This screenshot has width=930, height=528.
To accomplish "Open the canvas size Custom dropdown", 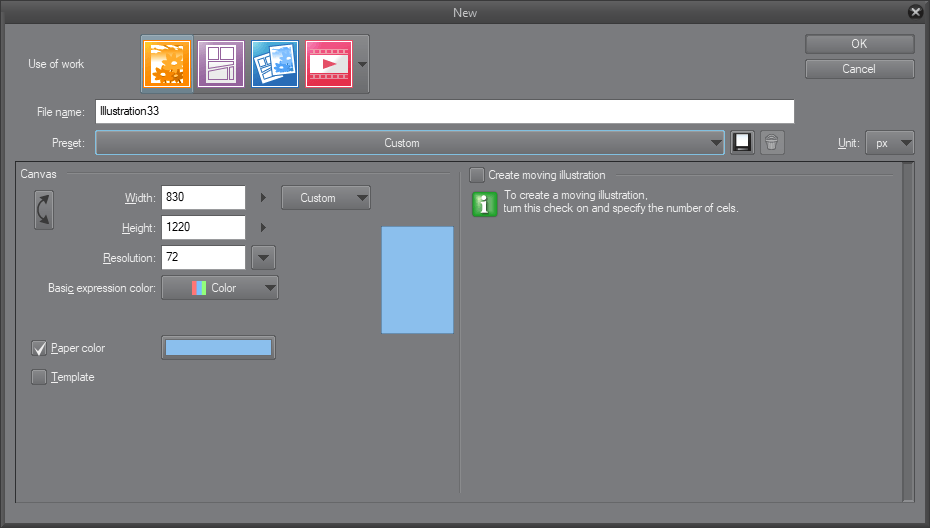I will [326, 198].
